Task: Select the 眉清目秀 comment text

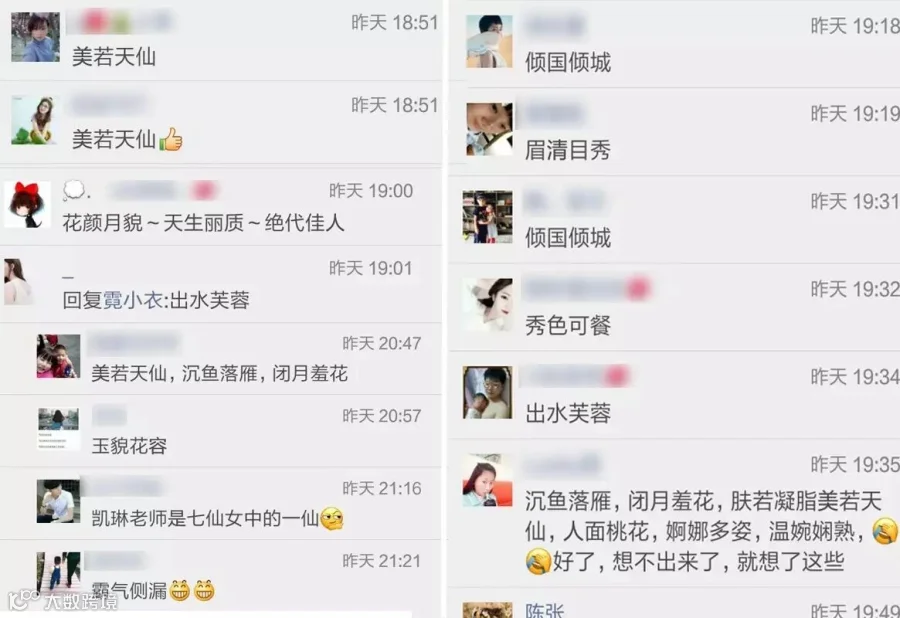Action: [568, 150]
